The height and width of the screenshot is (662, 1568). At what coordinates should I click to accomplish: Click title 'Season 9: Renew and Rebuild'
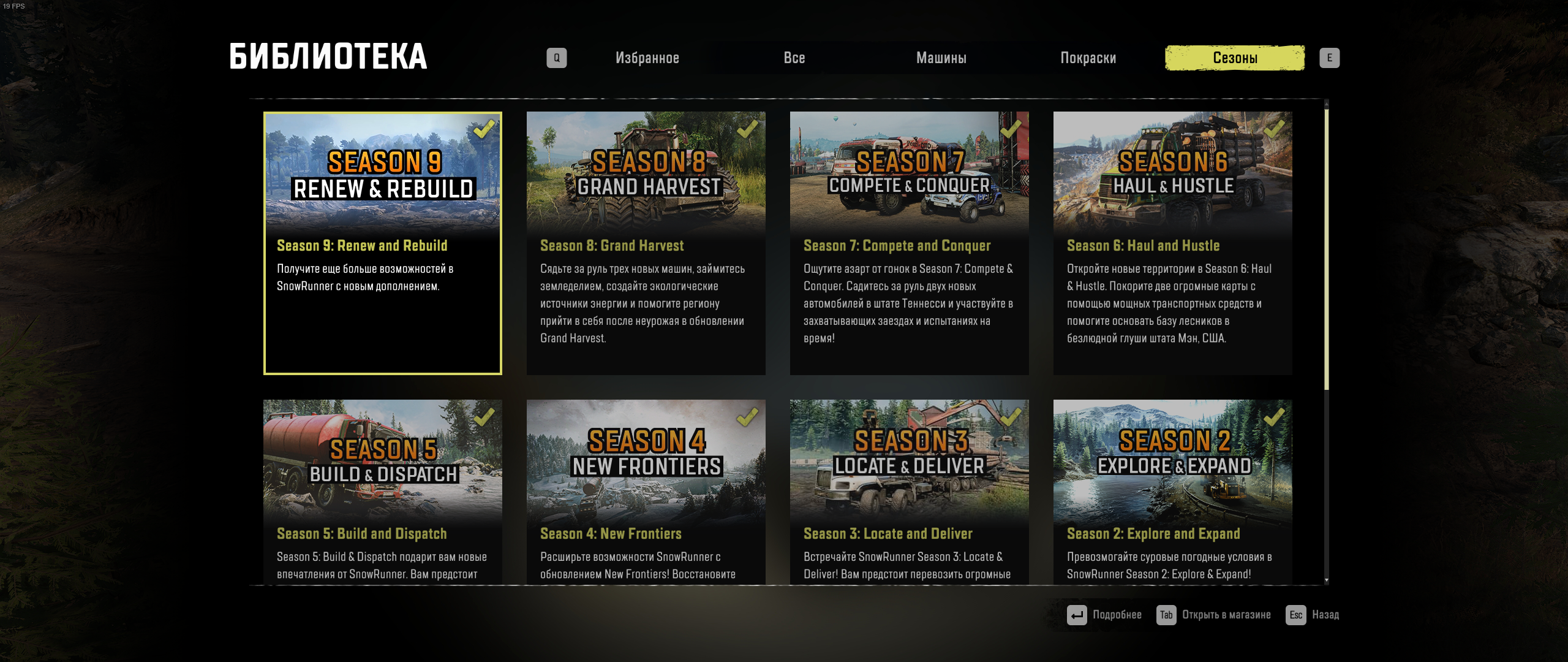click(x=362, y=246)
